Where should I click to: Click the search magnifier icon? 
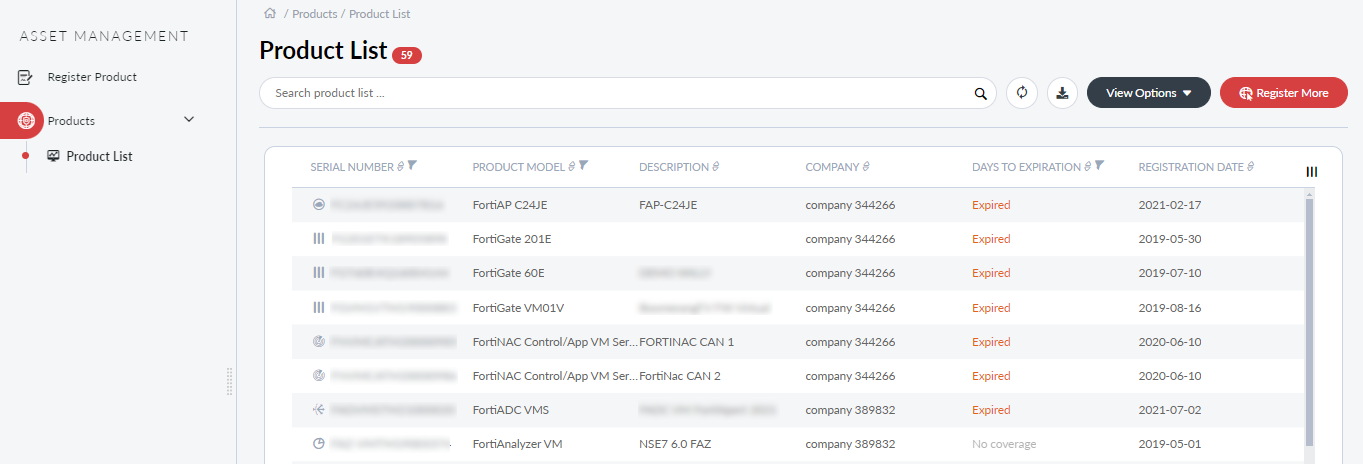(981, 94)
